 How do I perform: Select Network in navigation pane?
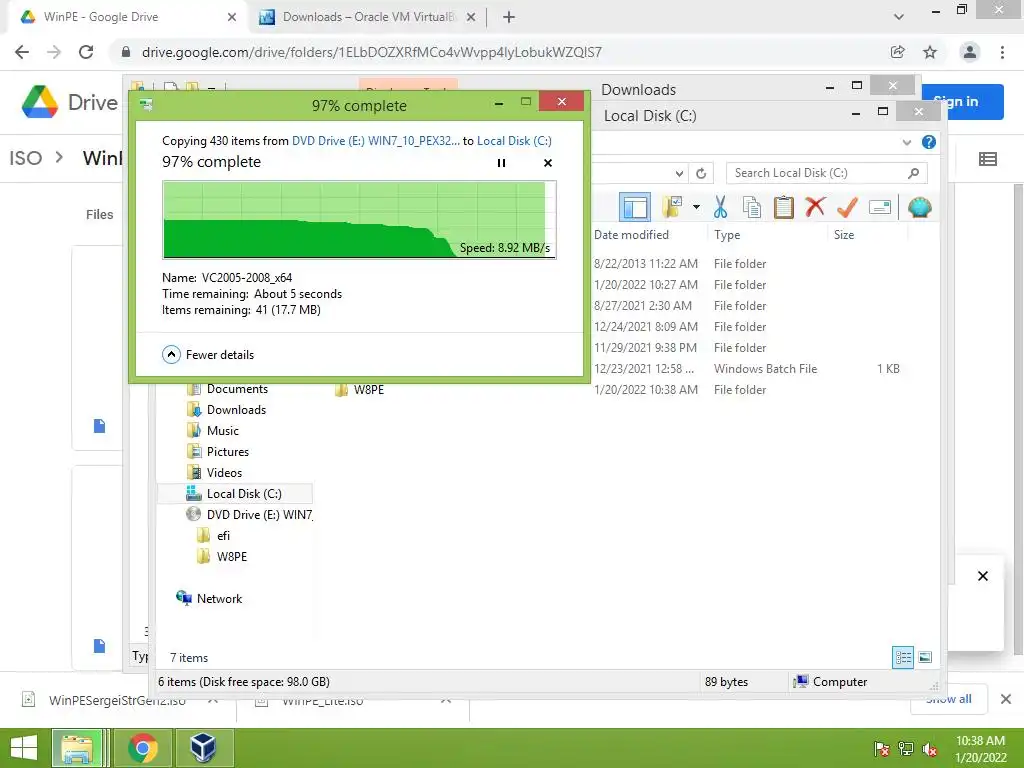(209, 598)
